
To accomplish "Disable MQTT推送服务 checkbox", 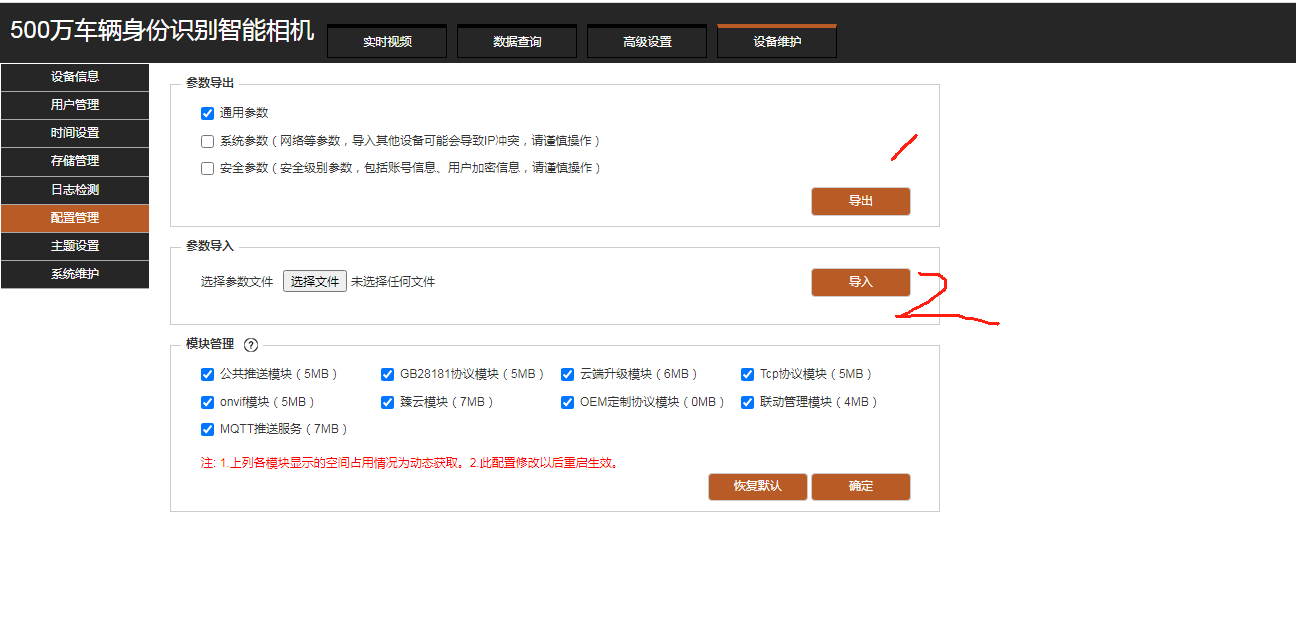I will pos(208,429).
